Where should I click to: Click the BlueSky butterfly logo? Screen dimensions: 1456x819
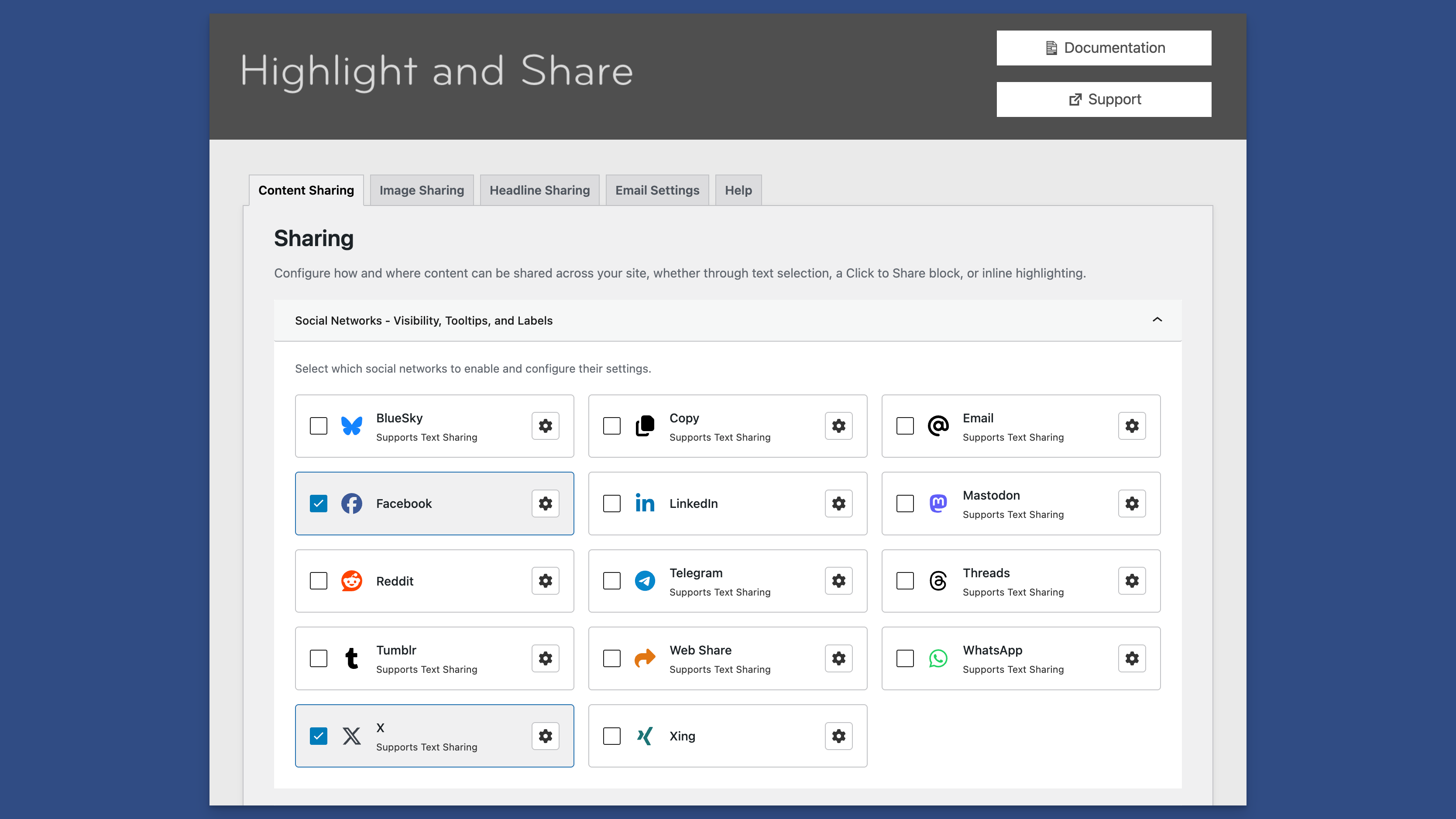(352, 425)
